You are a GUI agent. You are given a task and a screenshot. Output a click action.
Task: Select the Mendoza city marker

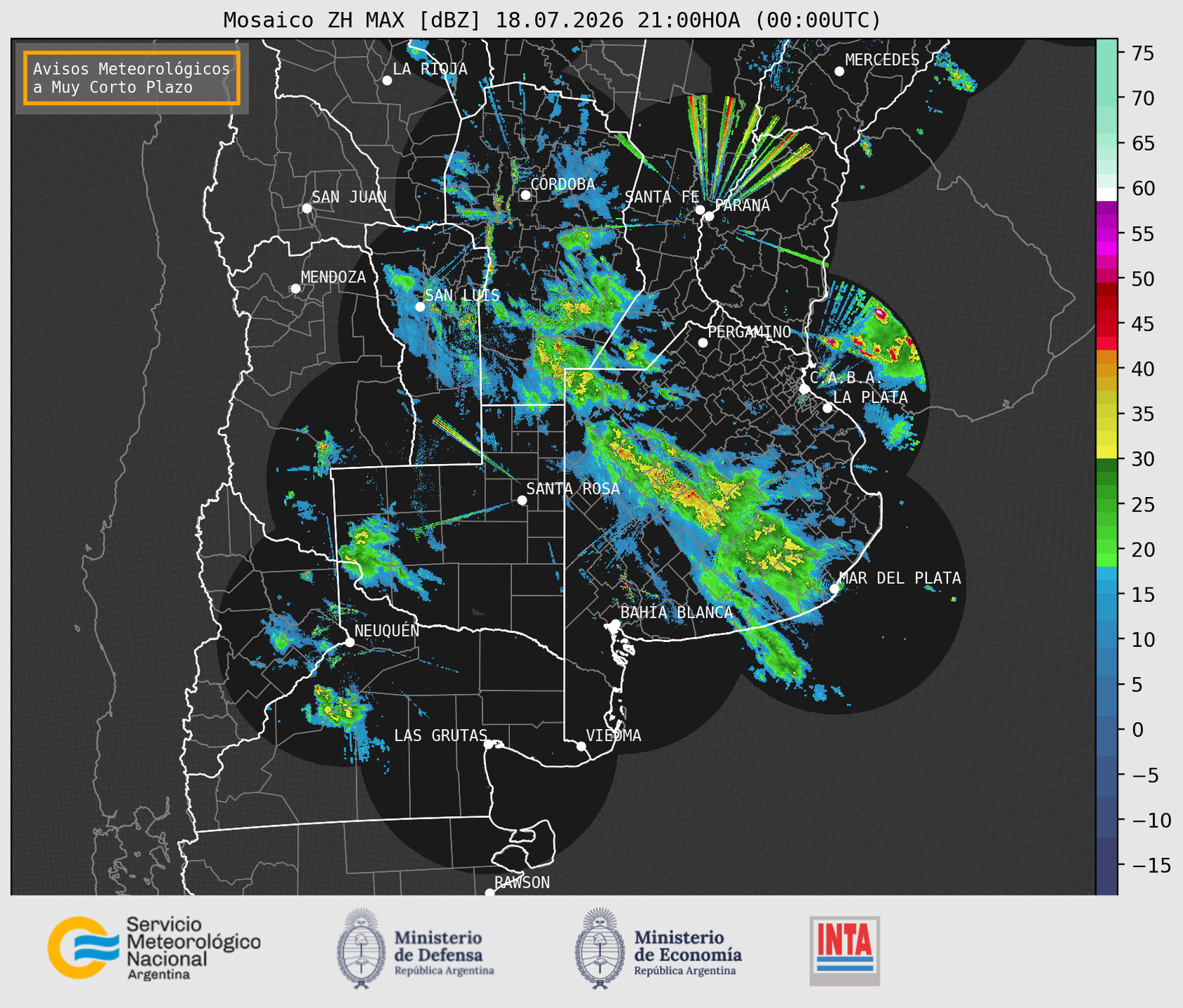click(296, 289)
